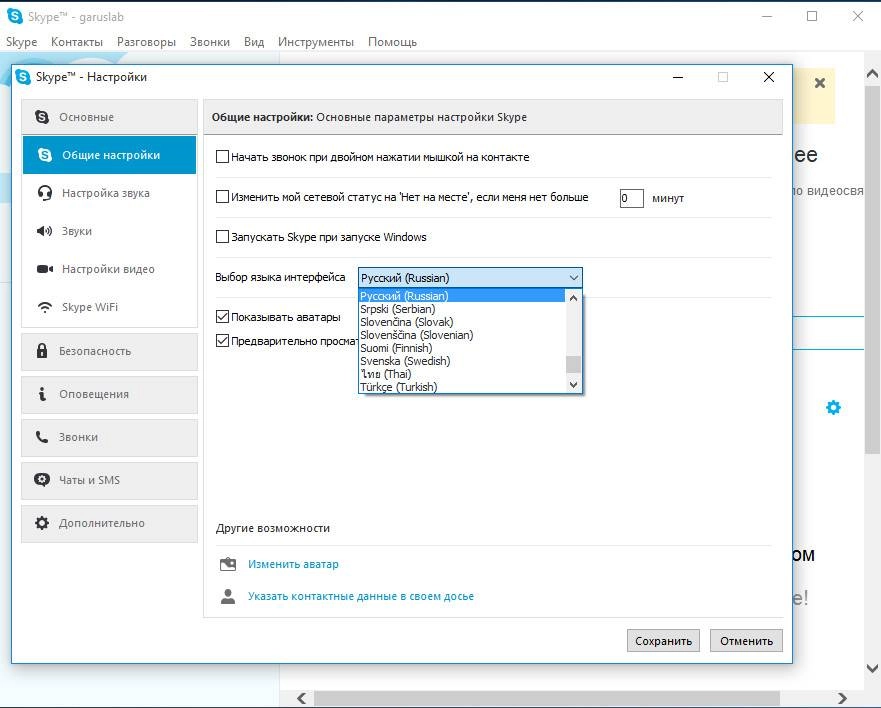
Task: Click the person icon near contact details link
Action: [228, 596]
